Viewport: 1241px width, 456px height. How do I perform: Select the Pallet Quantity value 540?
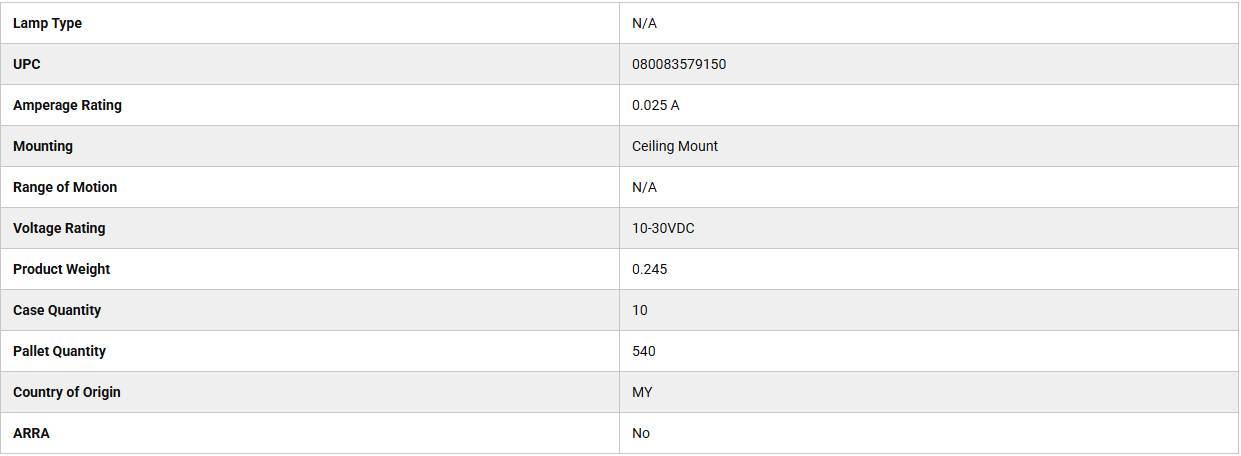644,351
